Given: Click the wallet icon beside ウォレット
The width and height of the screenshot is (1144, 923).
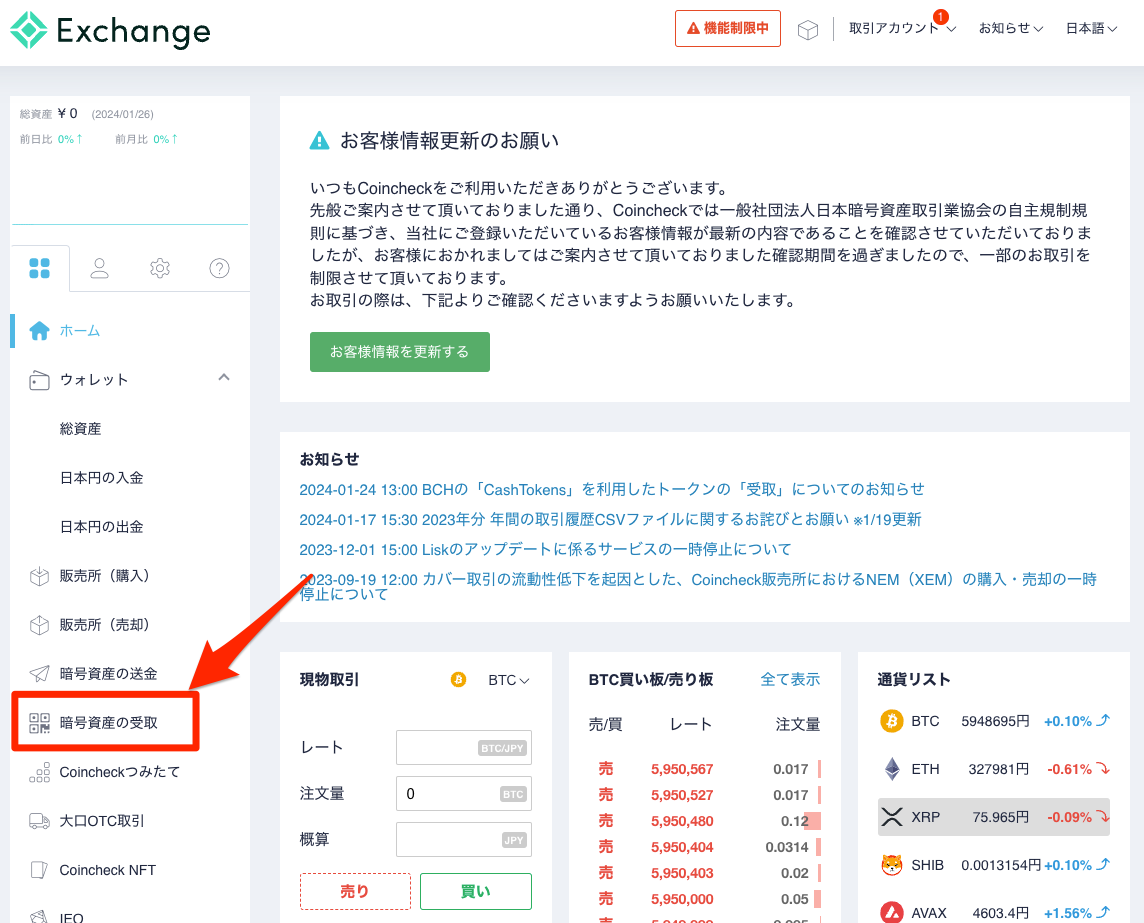Looking at the screenshot, I should coord(39,380).
